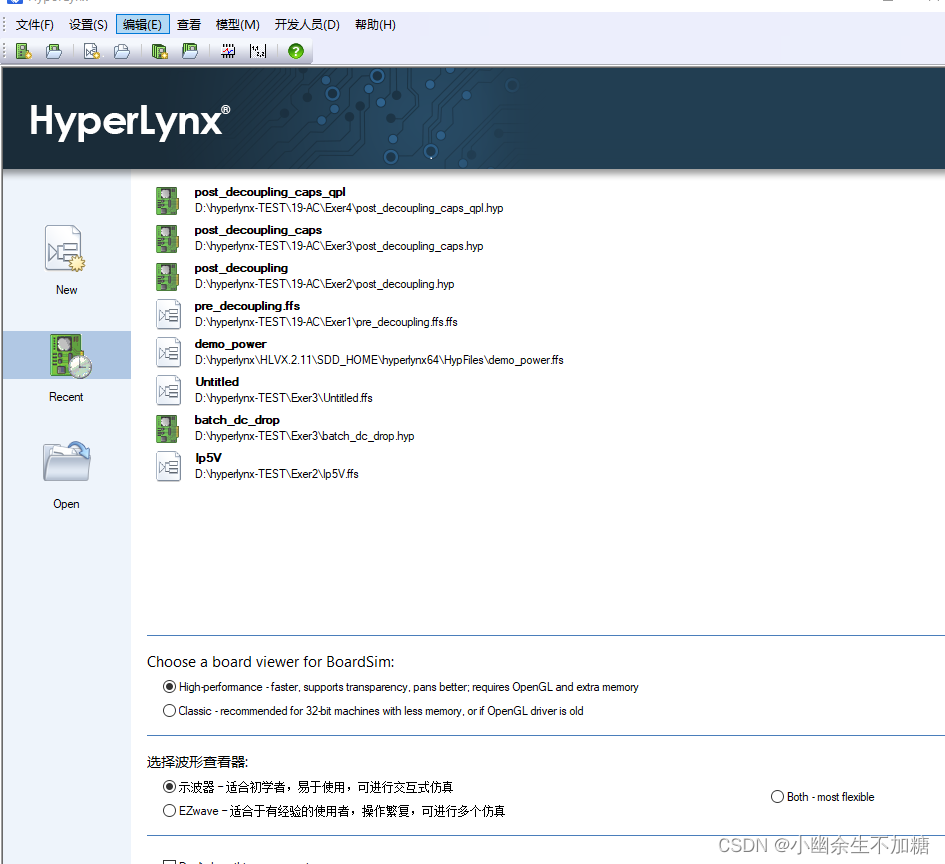Click the New multi-board project toolbar icon
The width and height of the screenshot is (945, 864).
coord(160,51)
